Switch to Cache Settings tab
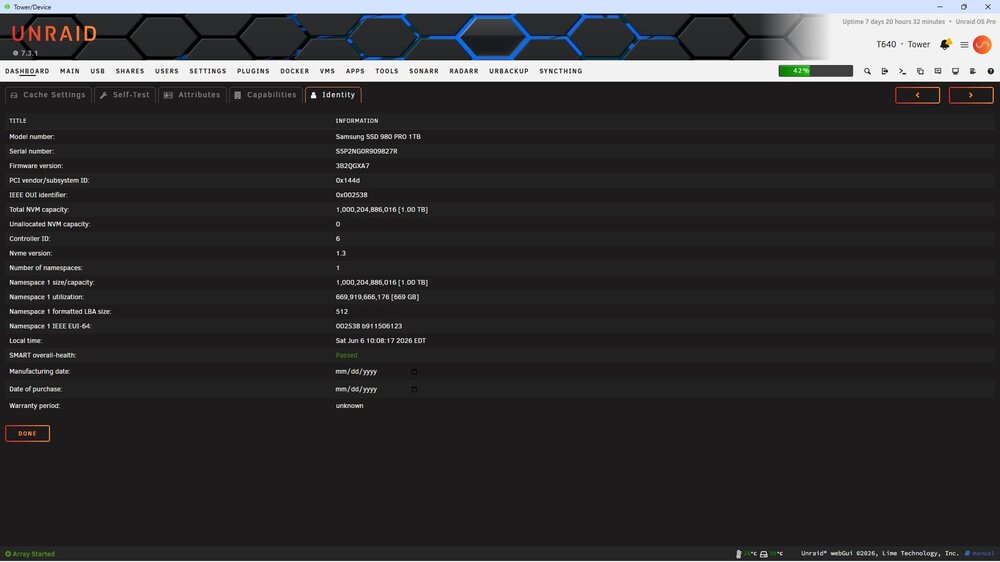The width and height of the screenshot is (1000, 562). point(48,95)
